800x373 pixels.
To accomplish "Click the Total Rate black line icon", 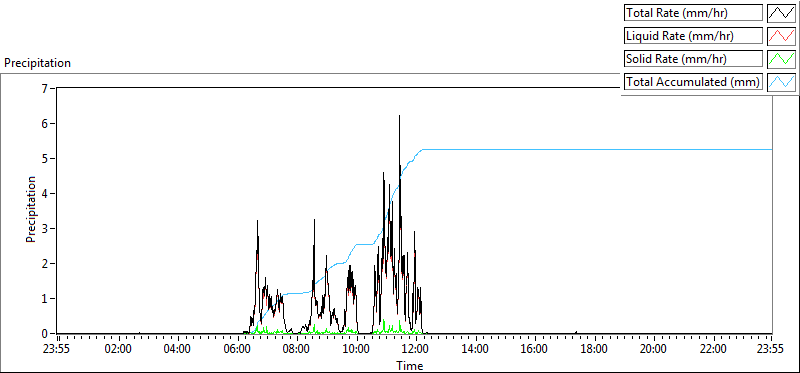I will click(781, 13).
